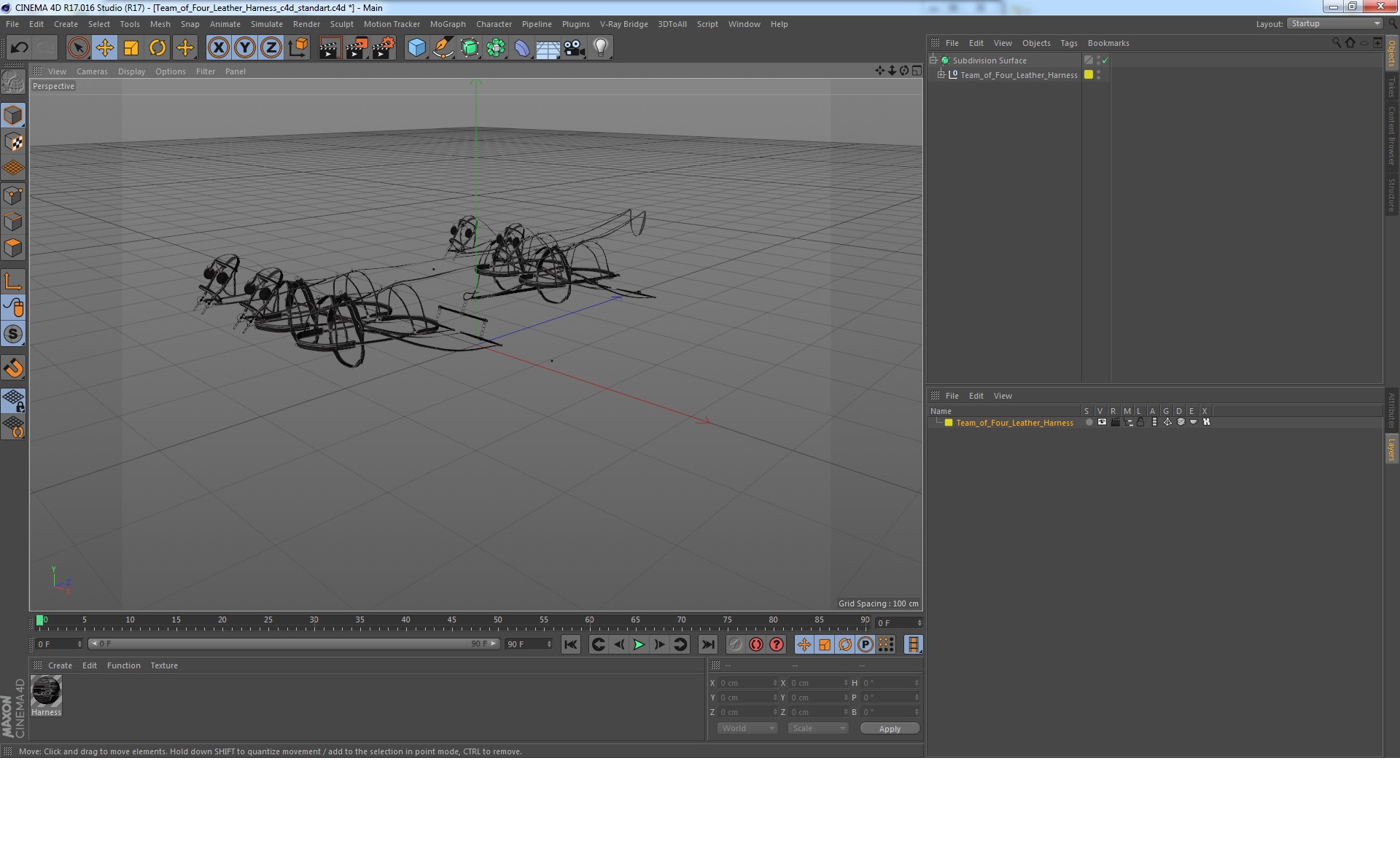The image size is (1400, 844).
Task: Select the Harness material thumbnail
Action: tap(46, 691)
